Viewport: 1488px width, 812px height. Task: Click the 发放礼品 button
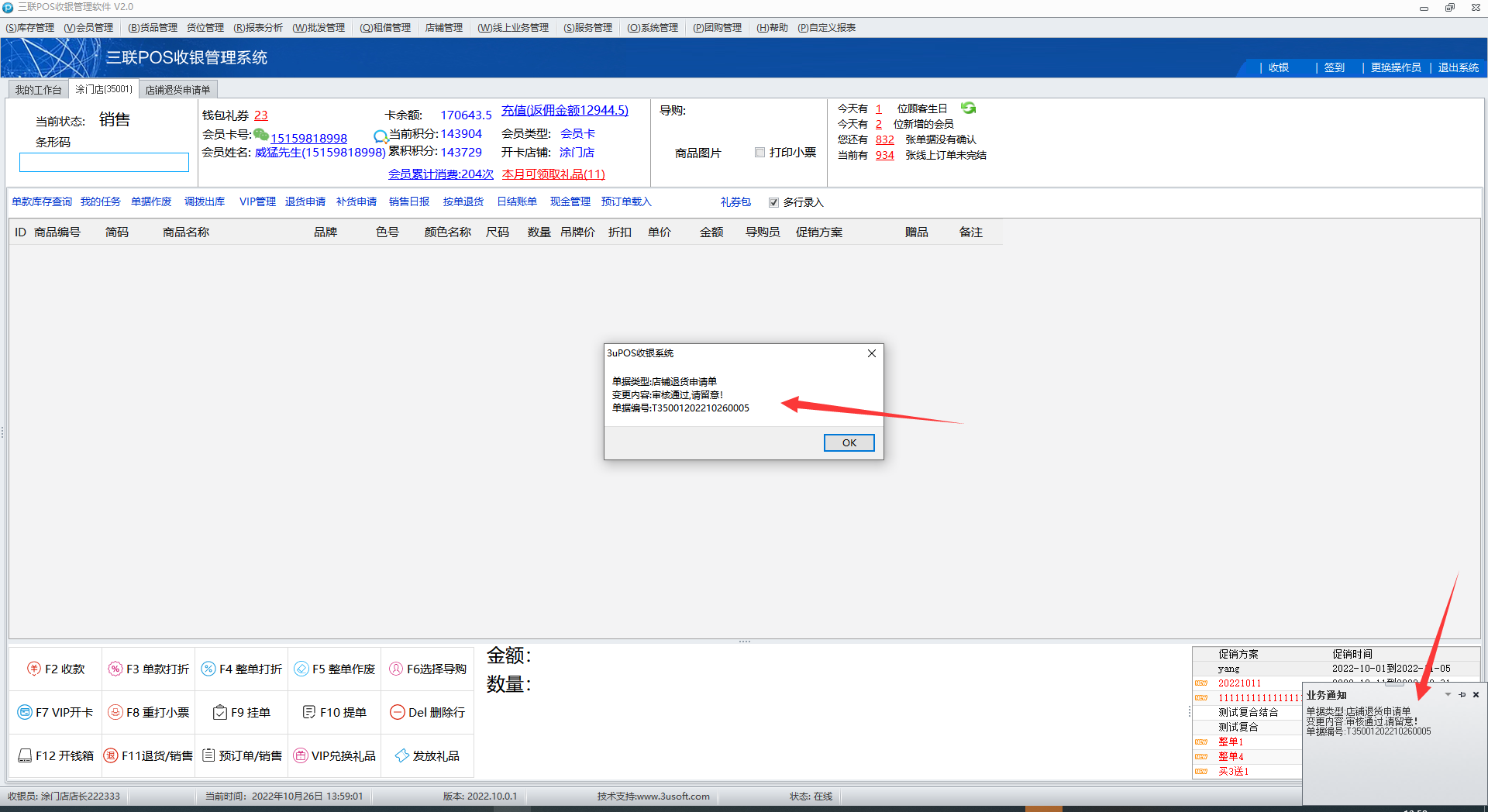pyautogui.click(x=428, y=755)
